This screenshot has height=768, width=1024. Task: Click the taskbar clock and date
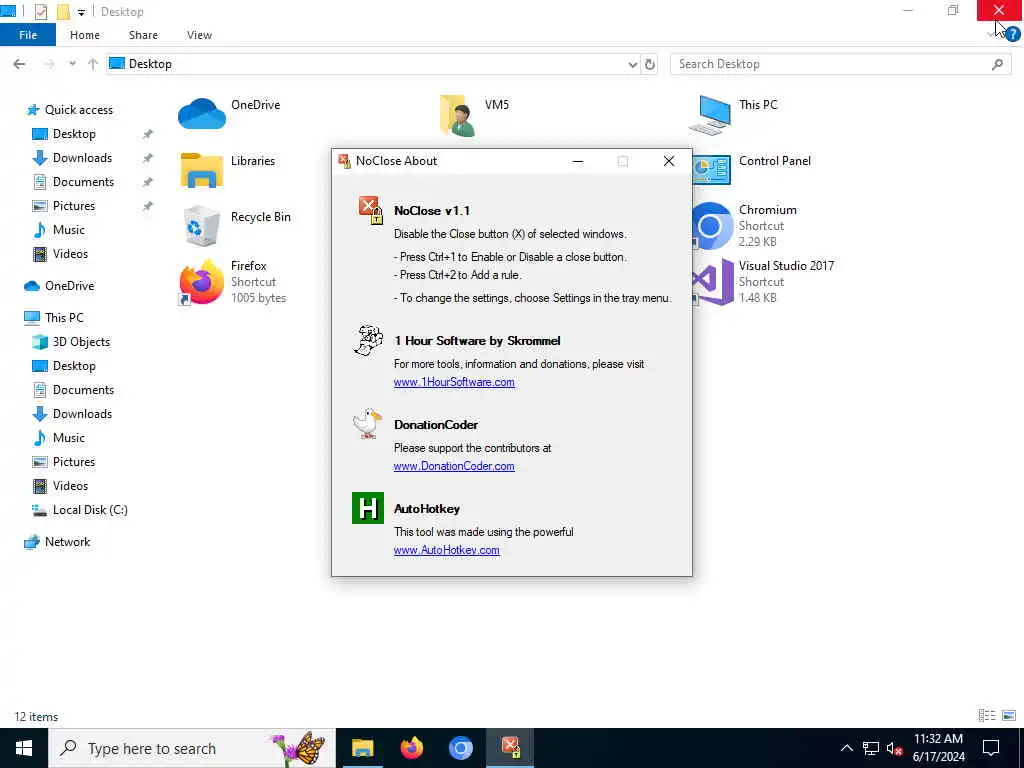[938, 748]
